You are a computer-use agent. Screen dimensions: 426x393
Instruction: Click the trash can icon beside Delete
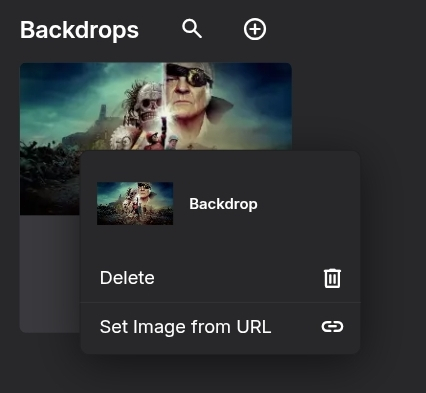332,278
